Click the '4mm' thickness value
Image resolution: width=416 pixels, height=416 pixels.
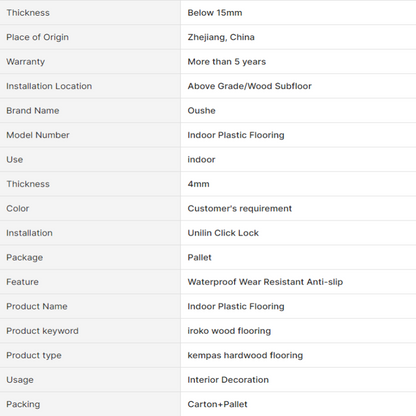pyautogui.click(x=198, y=184)
